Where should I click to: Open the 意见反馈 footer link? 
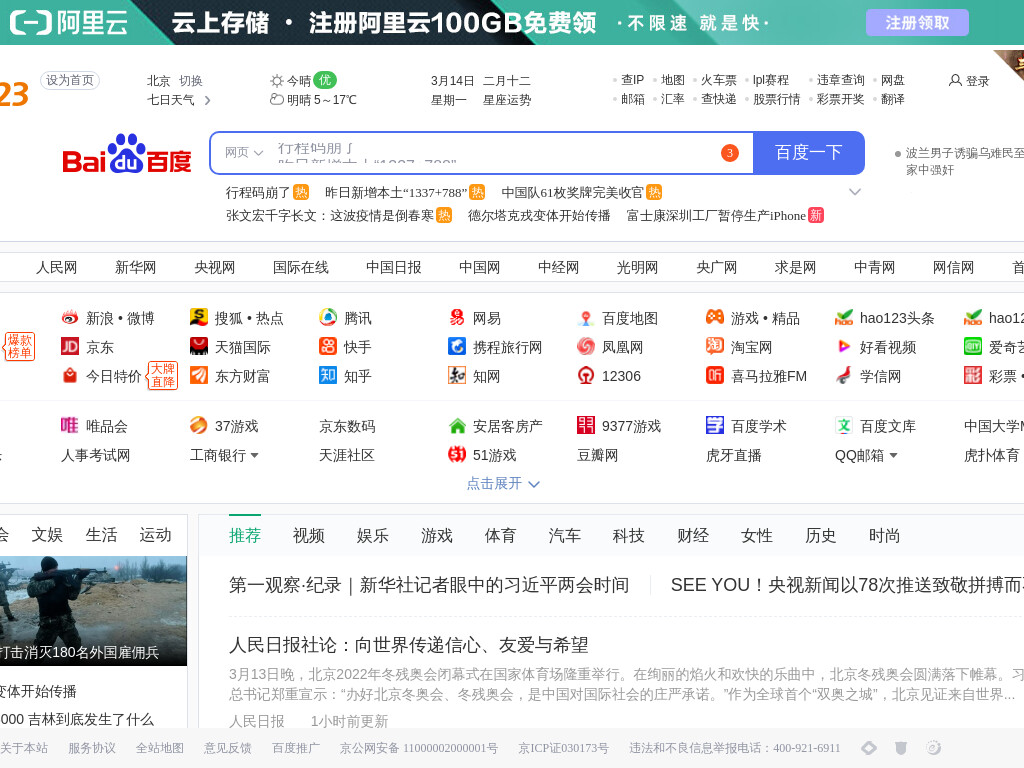[227, 748]
